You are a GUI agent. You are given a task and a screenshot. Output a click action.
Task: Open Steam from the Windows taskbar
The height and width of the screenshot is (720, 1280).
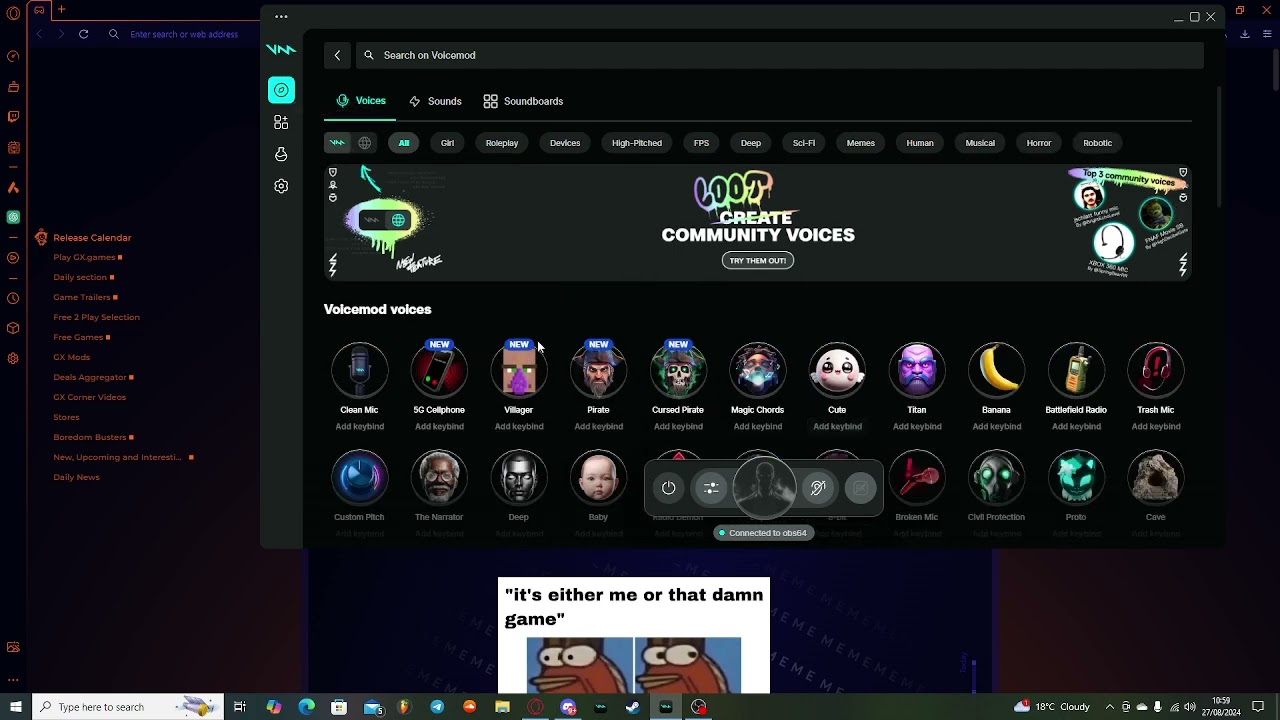[x=633, y=707]
